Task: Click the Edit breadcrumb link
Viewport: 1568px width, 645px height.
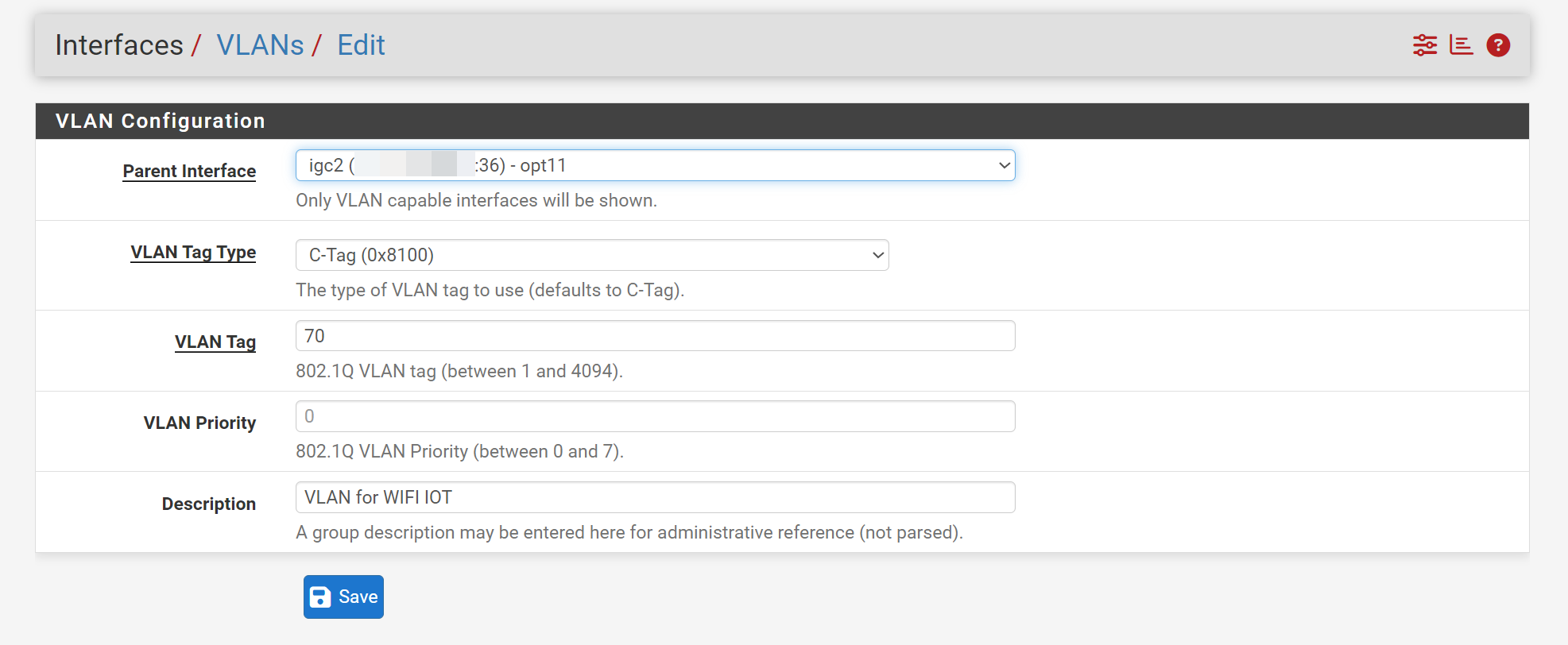Action: pyautogui.click(x=361, y=45)
